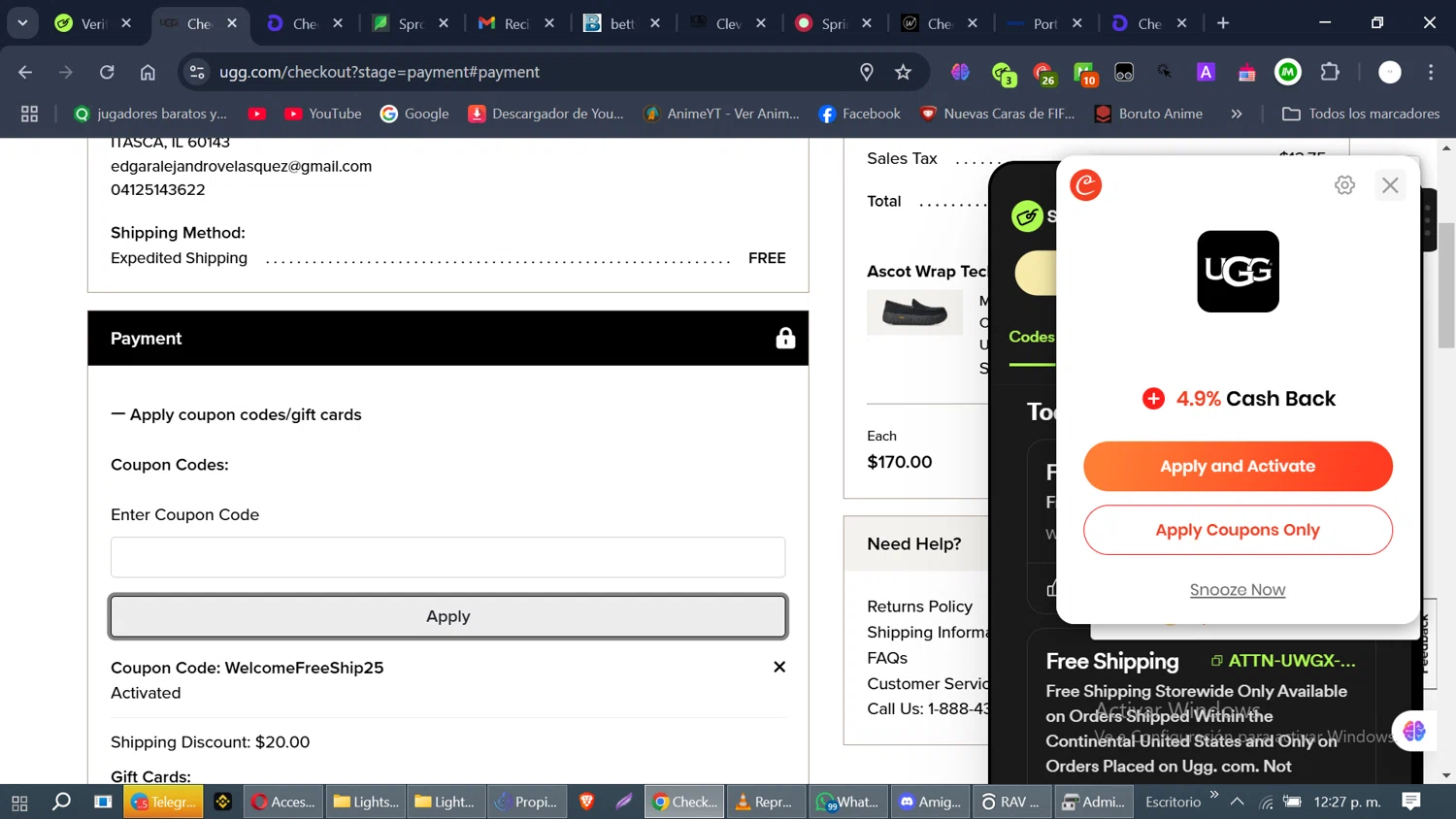Click the floating brain assistant icon

point(1414,731)
